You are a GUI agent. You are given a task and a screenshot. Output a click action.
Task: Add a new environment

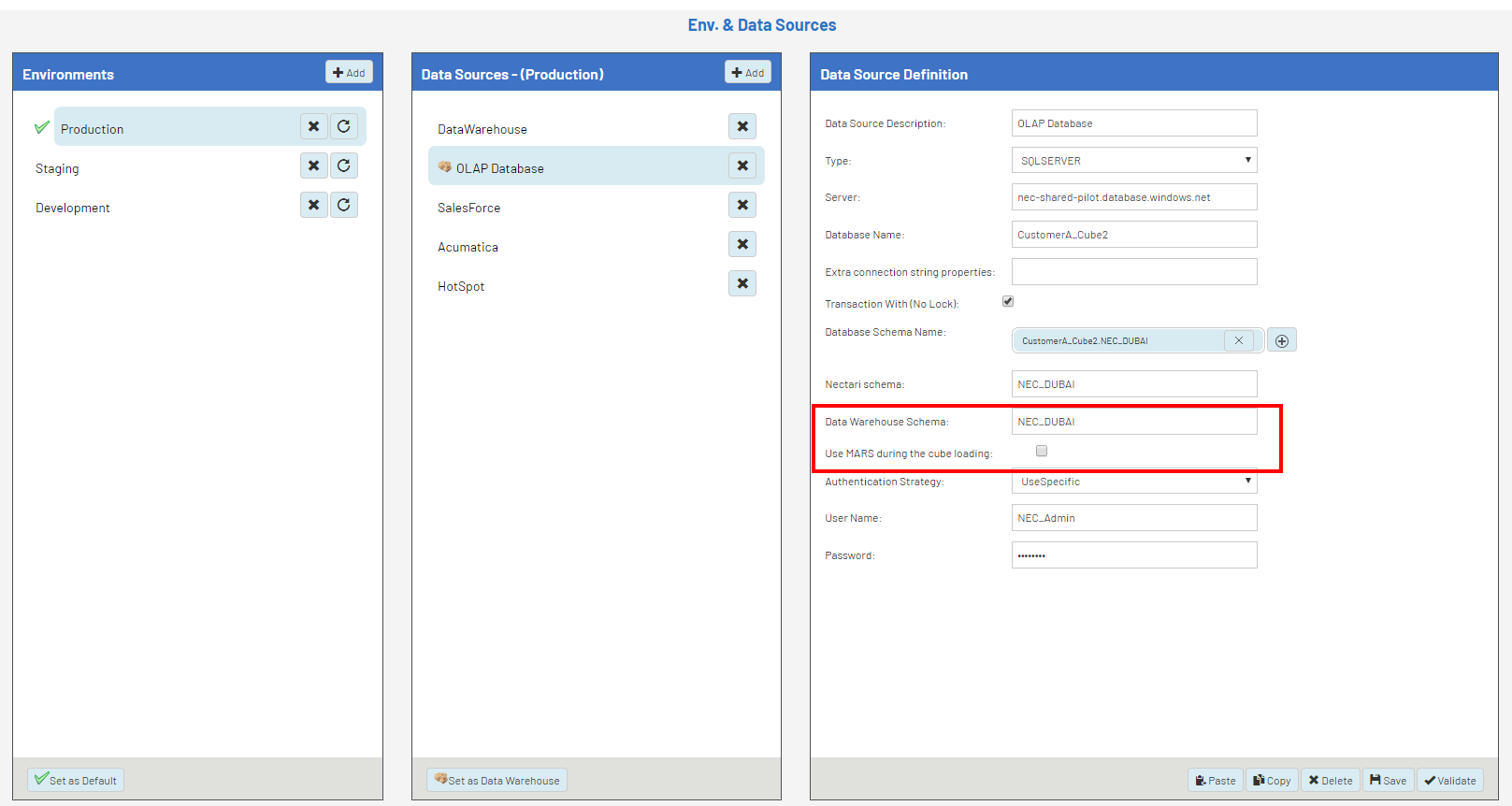coord(349,73)
